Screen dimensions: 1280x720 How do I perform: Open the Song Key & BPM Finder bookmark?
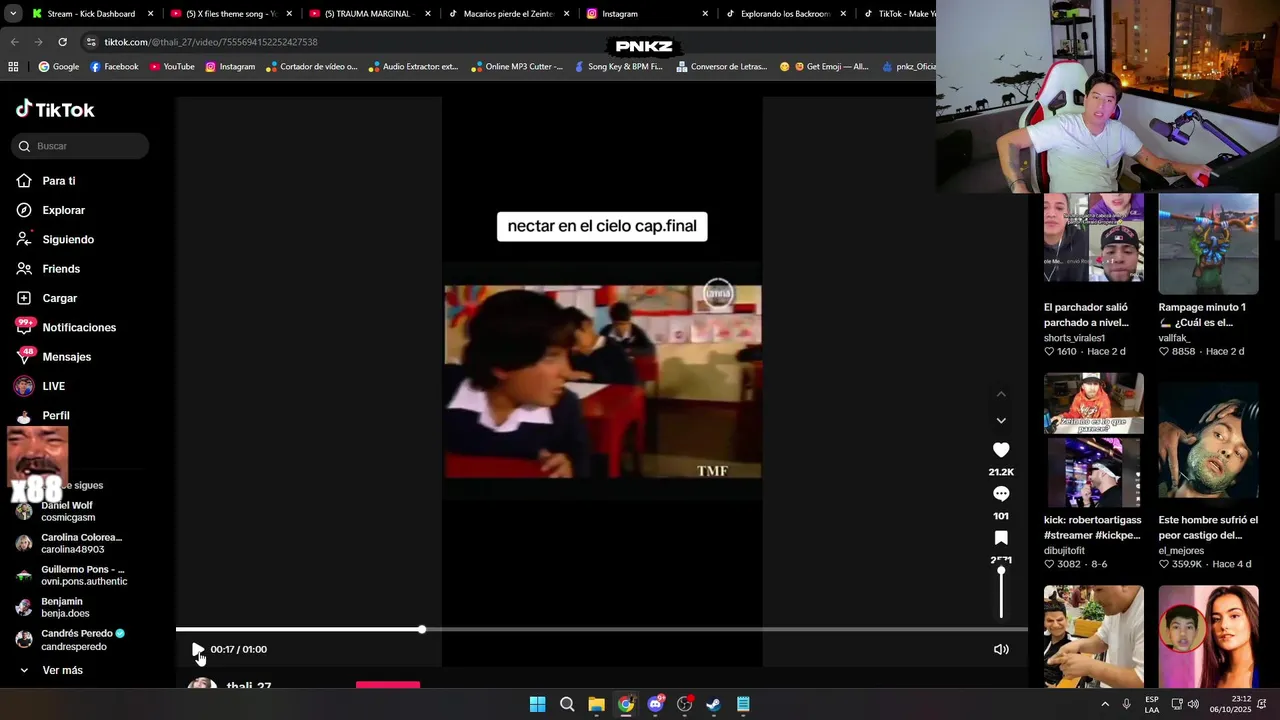(x=619, y=67)
